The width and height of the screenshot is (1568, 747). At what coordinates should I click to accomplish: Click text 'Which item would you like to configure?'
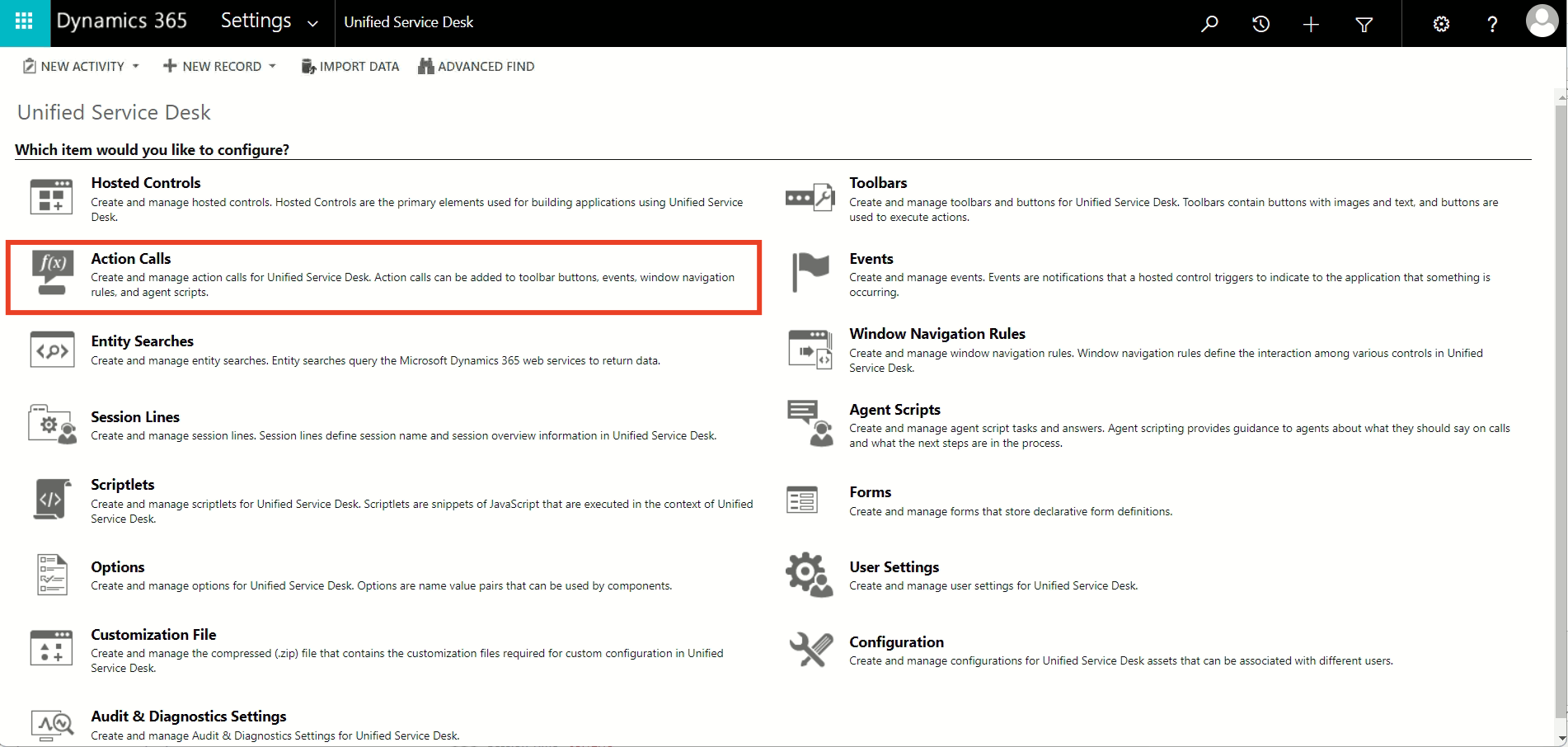[152, 150]
